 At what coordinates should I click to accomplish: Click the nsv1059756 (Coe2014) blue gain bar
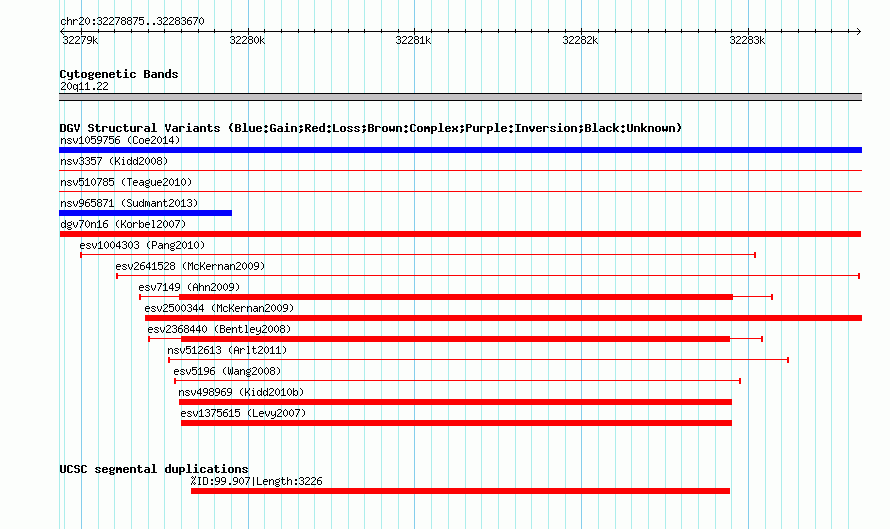point(460,150)
